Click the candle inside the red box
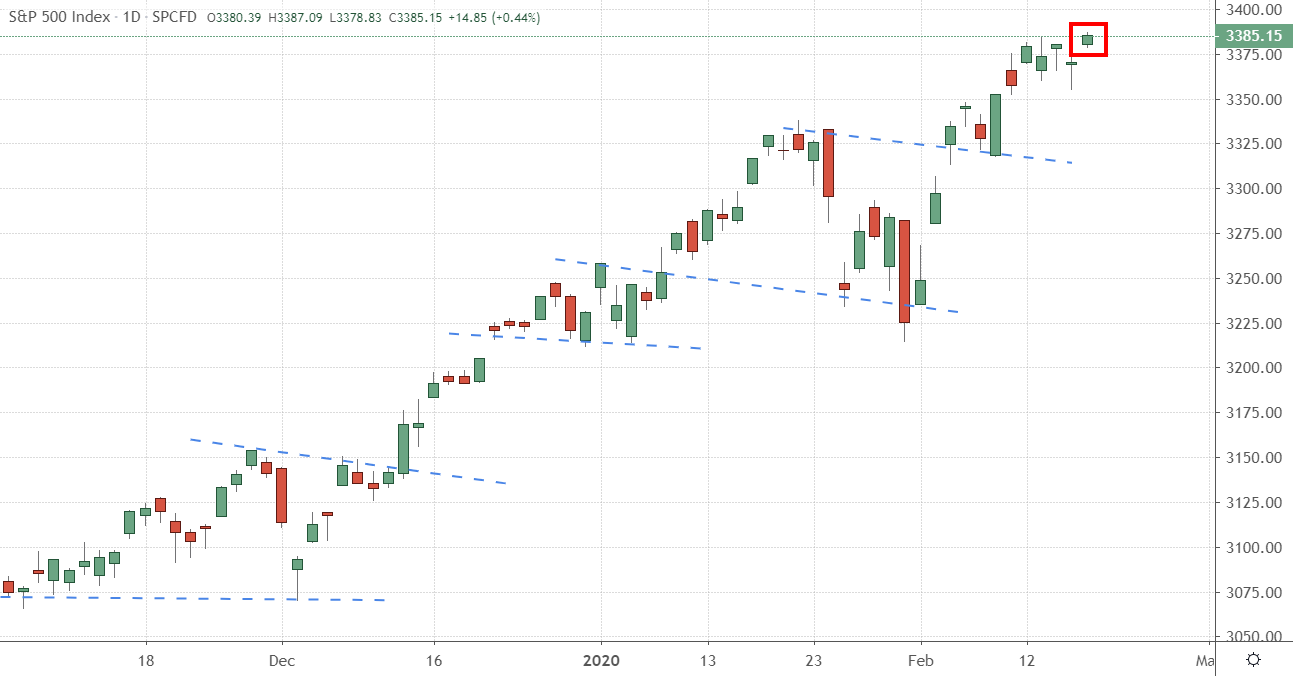The height and width of the screenshot is (676, 1293). click(1088, 39)
